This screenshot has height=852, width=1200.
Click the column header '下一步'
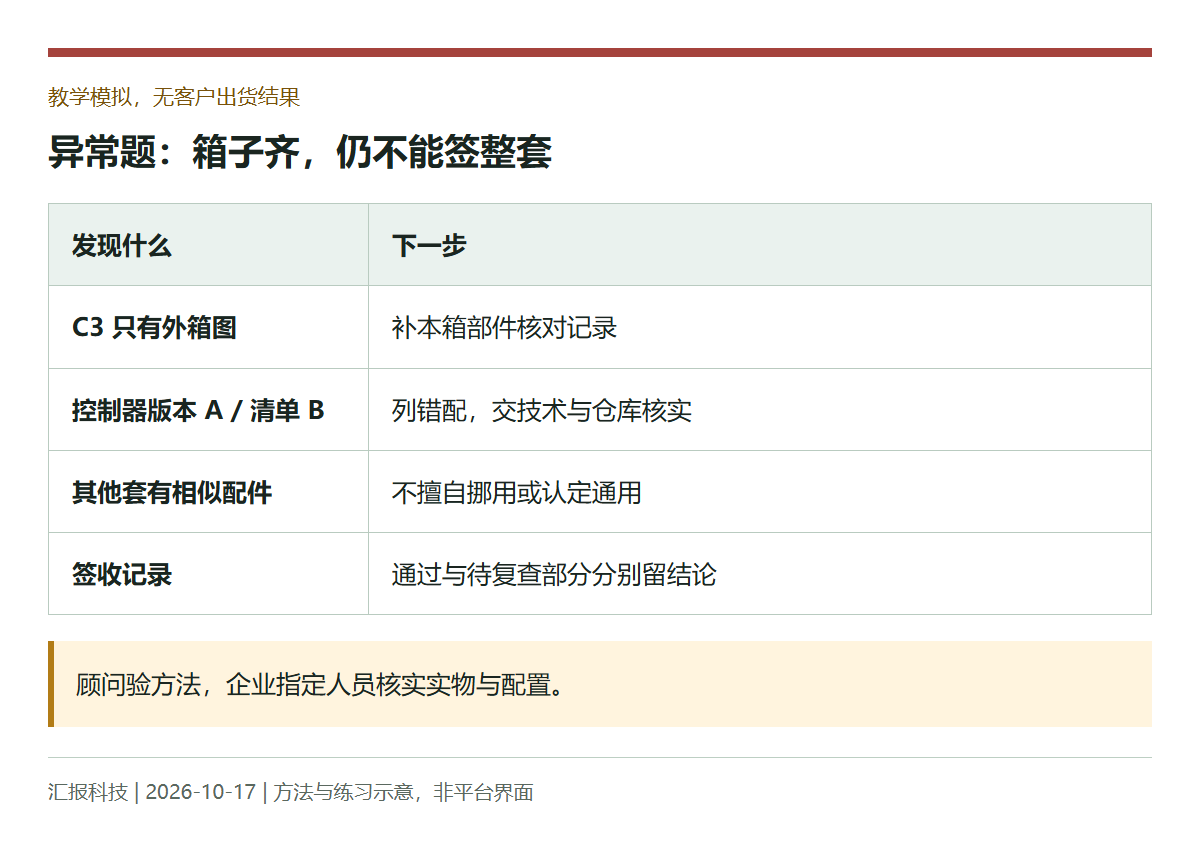coord(759,245)
